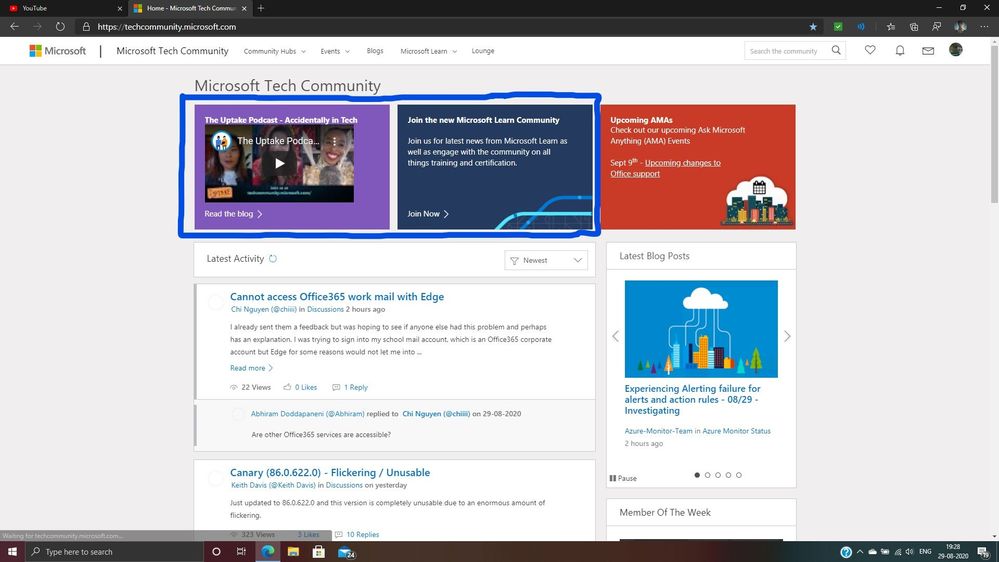Select the first carousel dot

pyautogui.click(x=697, y=475)
